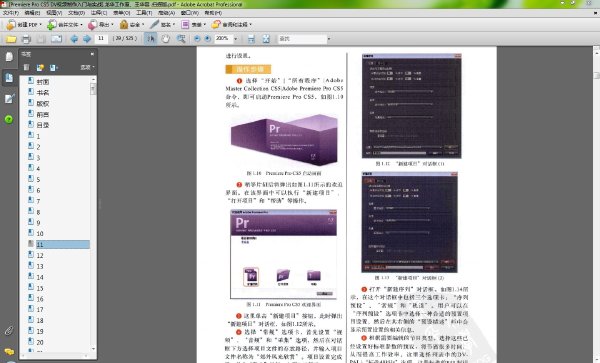Open the Comments panel sidebar icon
This screenshot has height=363, width=600.
click(9, 351)
